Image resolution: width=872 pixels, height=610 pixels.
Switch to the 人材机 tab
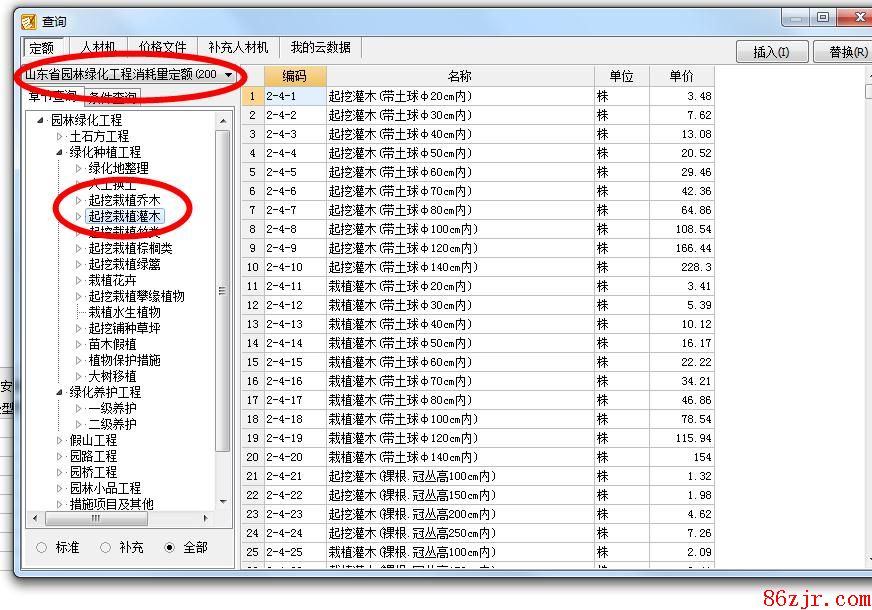tap(98, 47)
